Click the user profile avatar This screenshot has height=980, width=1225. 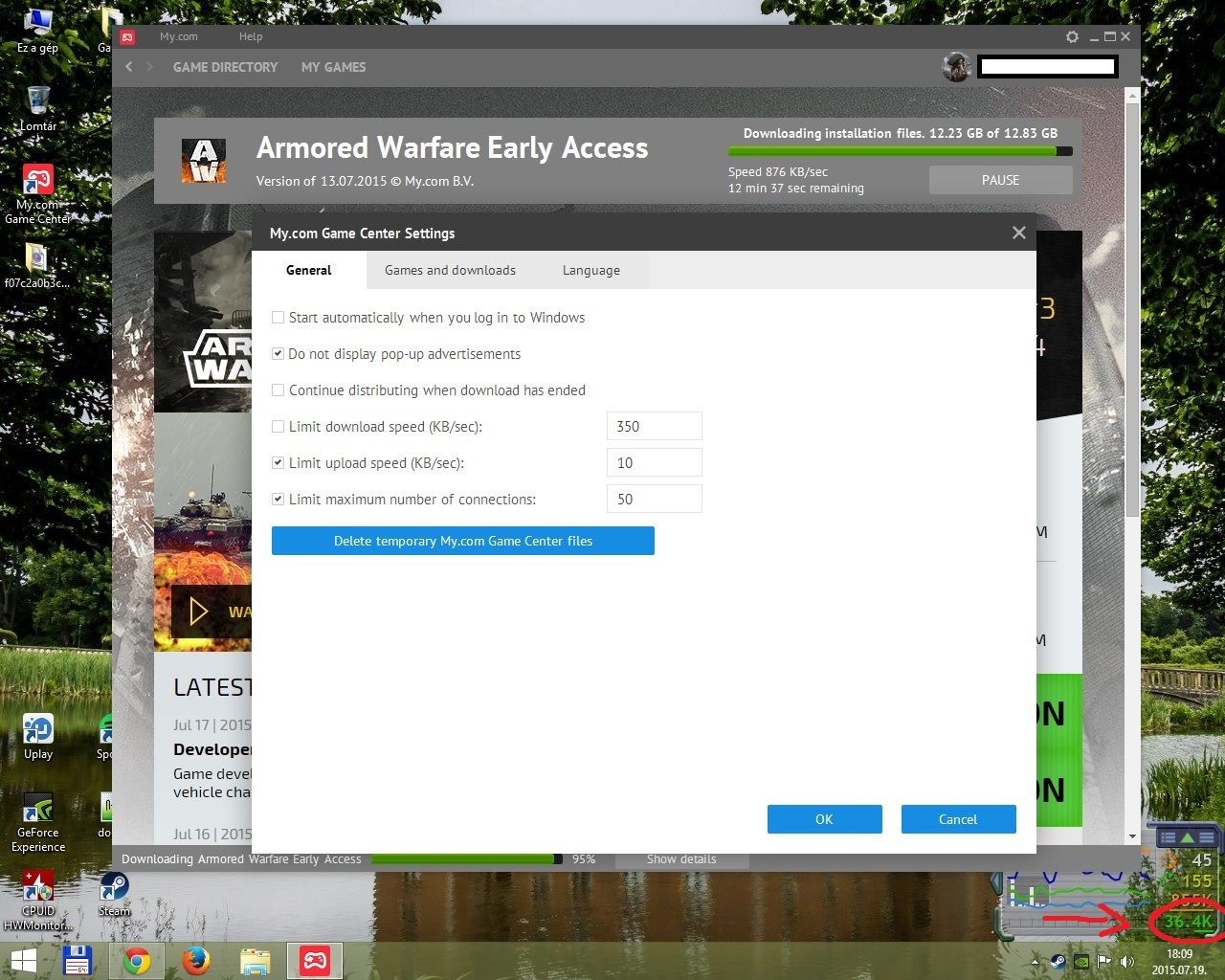(956, 67)
